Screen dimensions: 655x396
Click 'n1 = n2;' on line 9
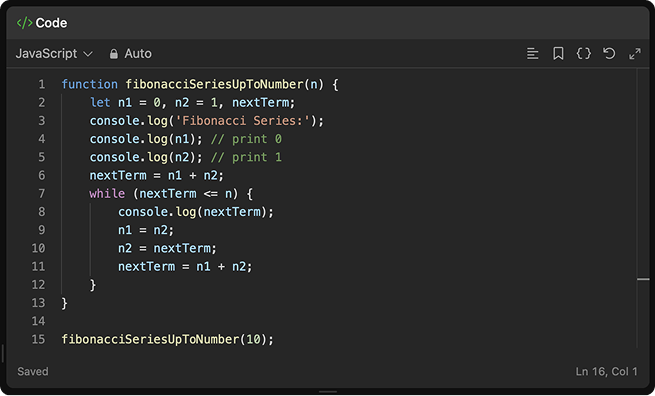pos(146,230)
